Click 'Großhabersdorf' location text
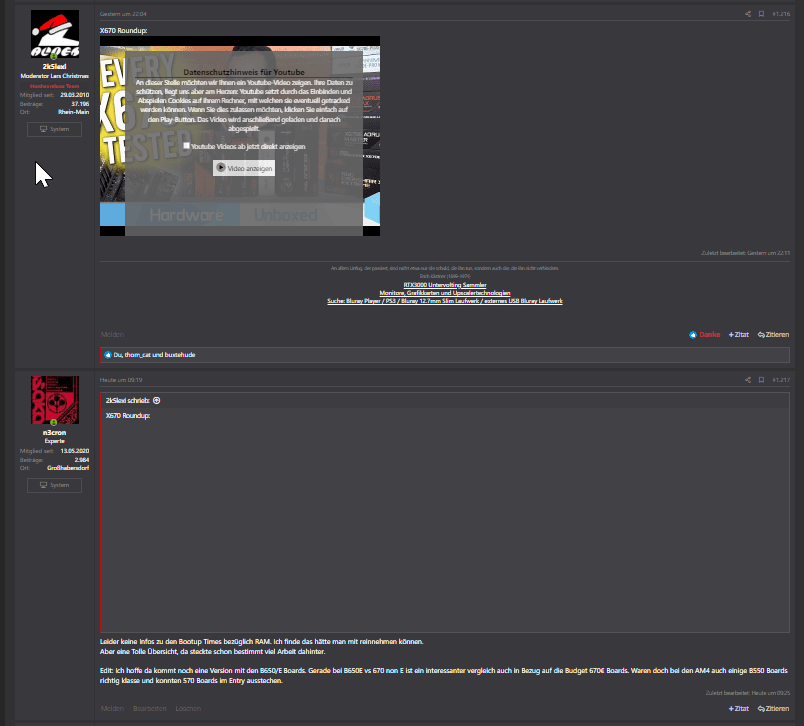Viewport: 804px width, 726px height. pos(68,468)
